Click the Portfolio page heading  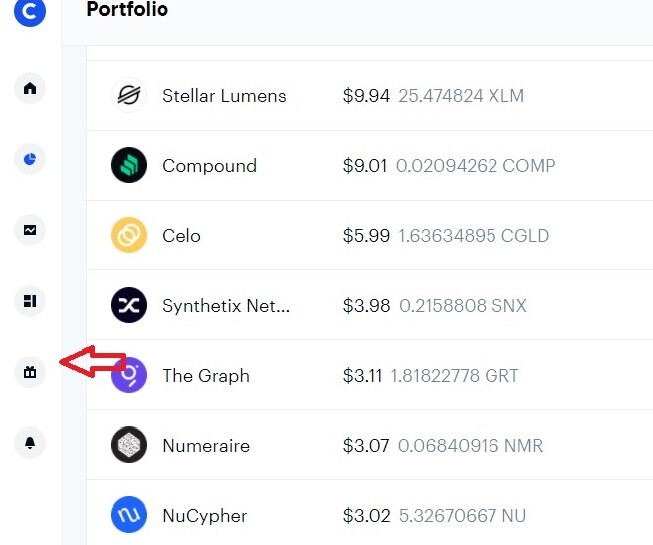coord(127,10)
